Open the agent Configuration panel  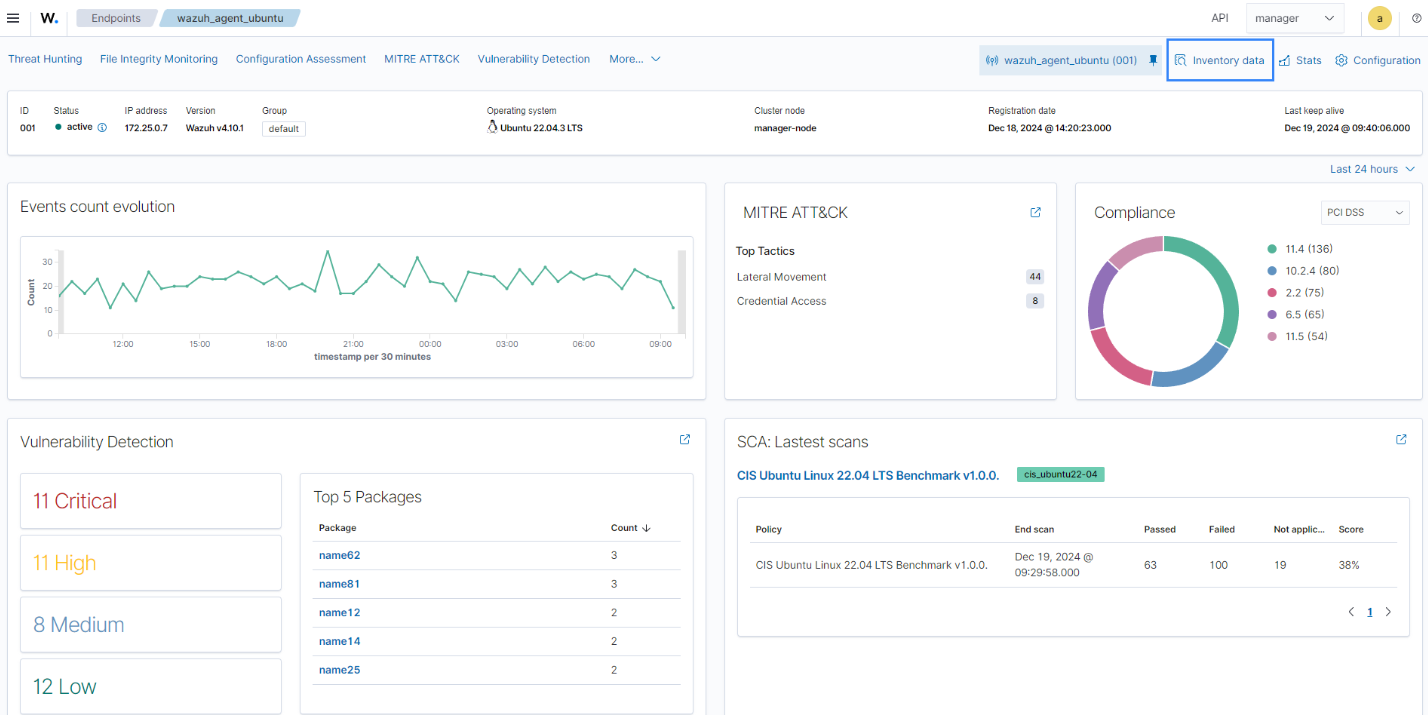point(1378,59)
